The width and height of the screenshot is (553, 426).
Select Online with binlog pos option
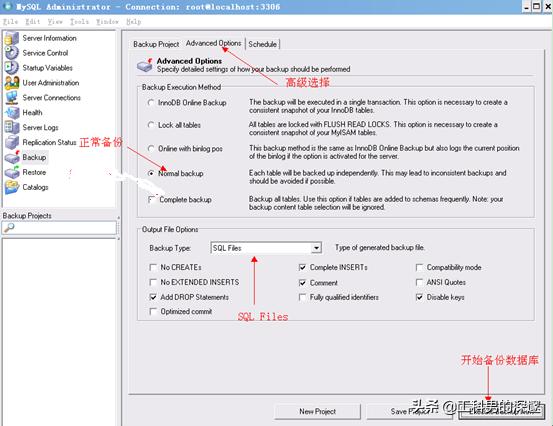[x=151, y=148]
